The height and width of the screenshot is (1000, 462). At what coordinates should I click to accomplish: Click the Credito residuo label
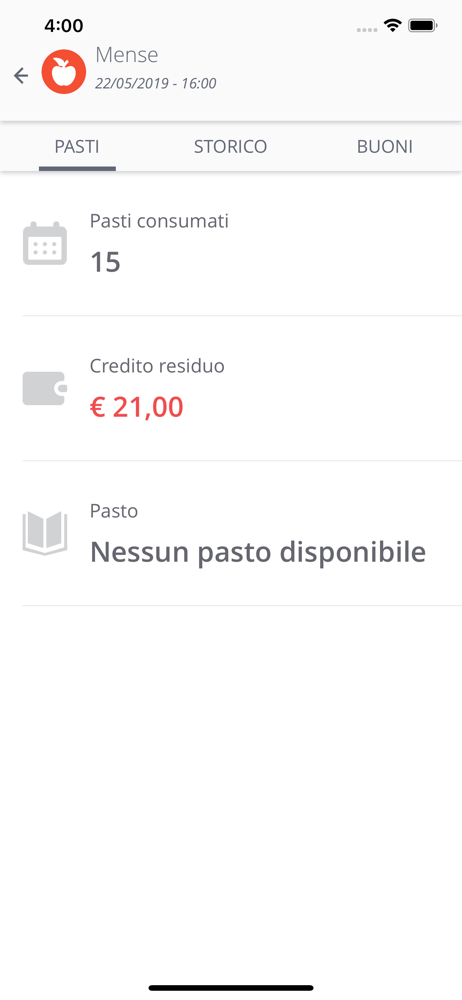(x=157, y=366)
